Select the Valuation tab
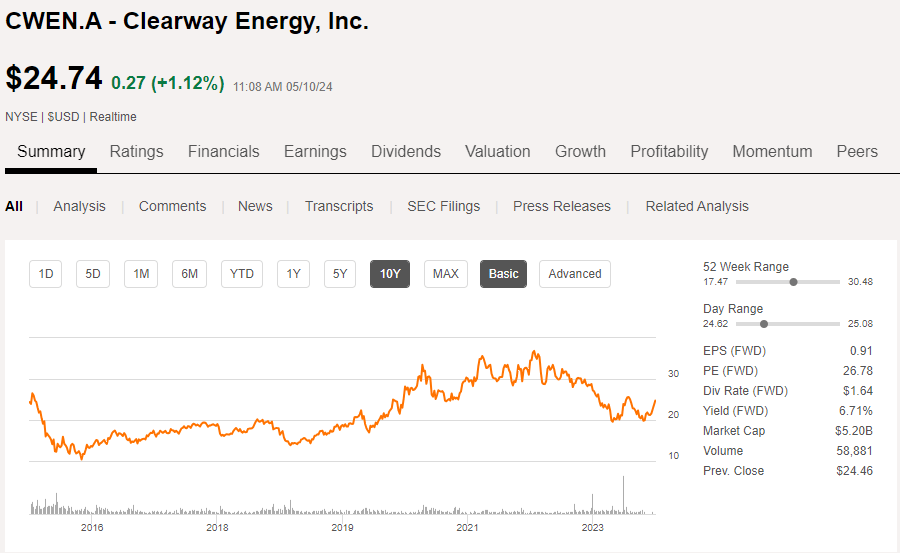 coord(497,151)
